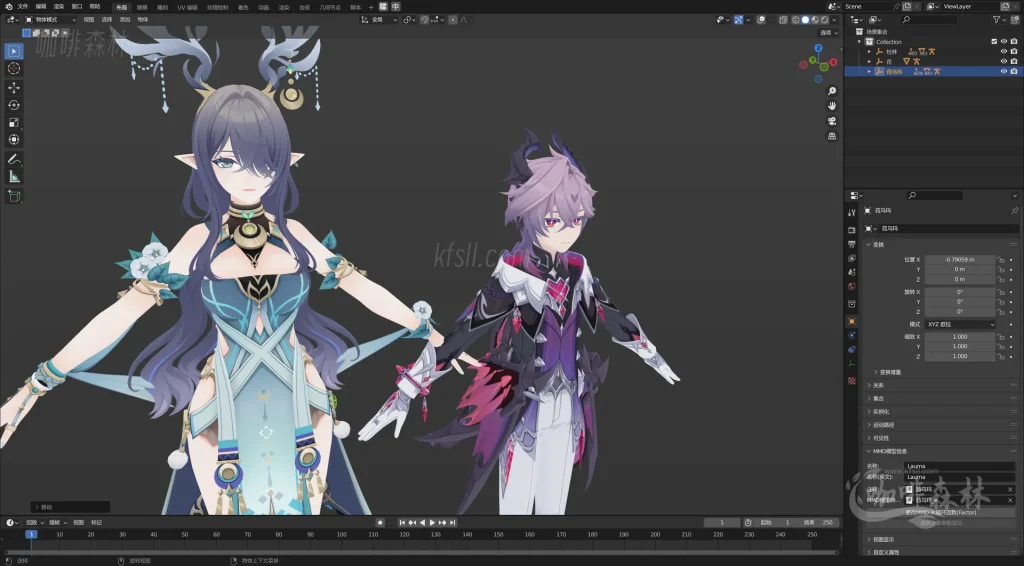1024x566 pixels.
Task: Click the Outliner filter funnel icon
Action: 997,20
